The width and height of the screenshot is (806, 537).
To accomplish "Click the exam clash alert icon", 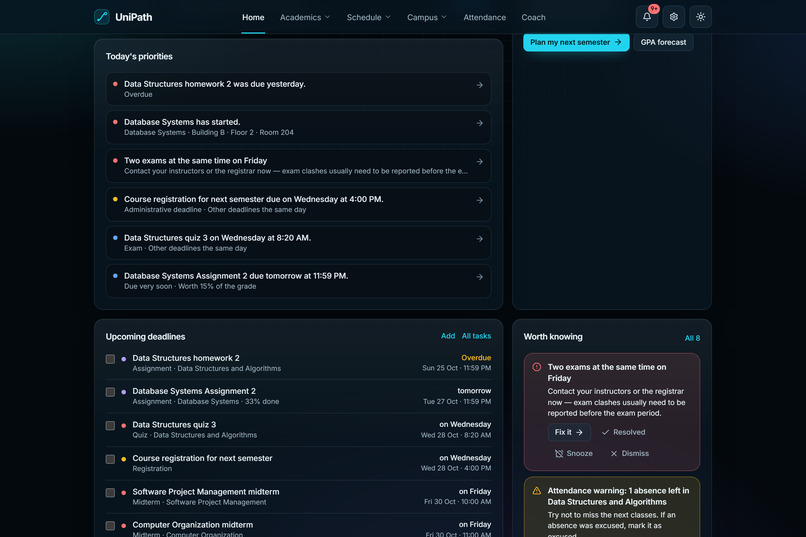I will pos(537,367).
